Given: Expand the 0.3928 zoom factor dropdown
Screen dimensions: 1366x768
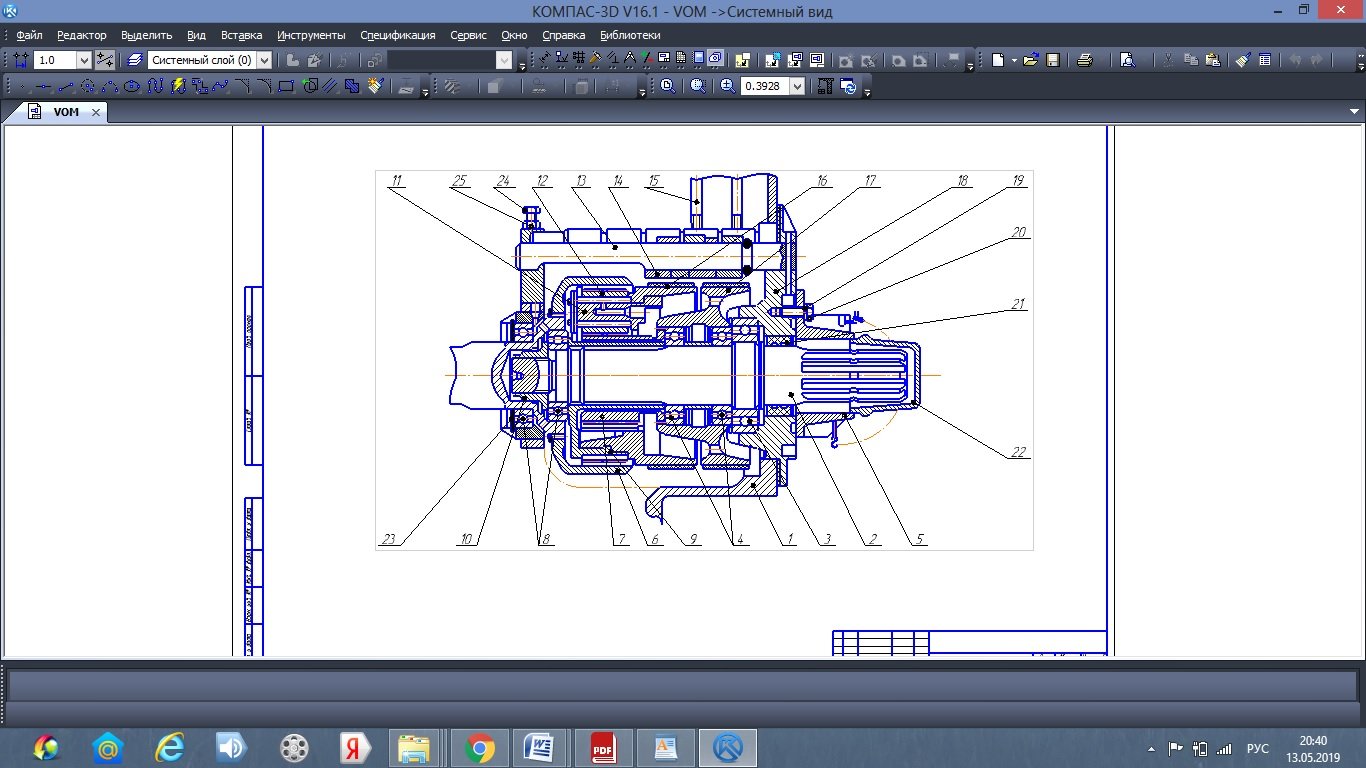Looking at the screenshot, I should pos(797,87).
